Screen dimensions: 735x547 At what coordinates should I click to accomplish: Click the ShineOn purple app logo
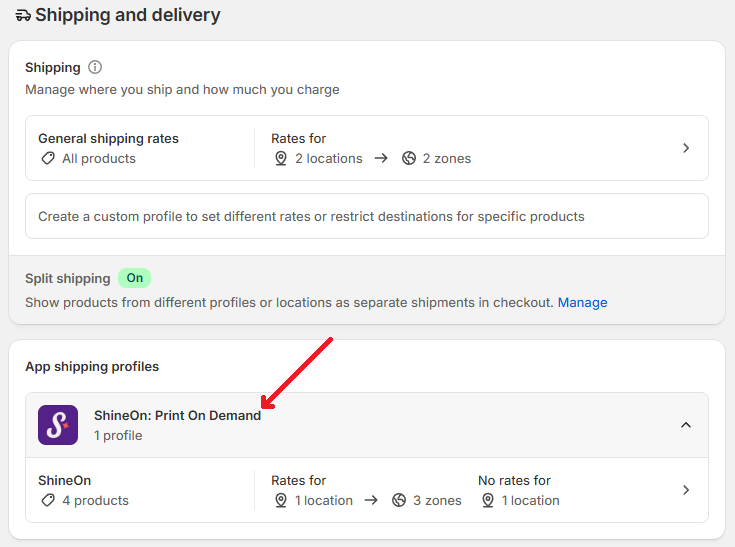58,425
